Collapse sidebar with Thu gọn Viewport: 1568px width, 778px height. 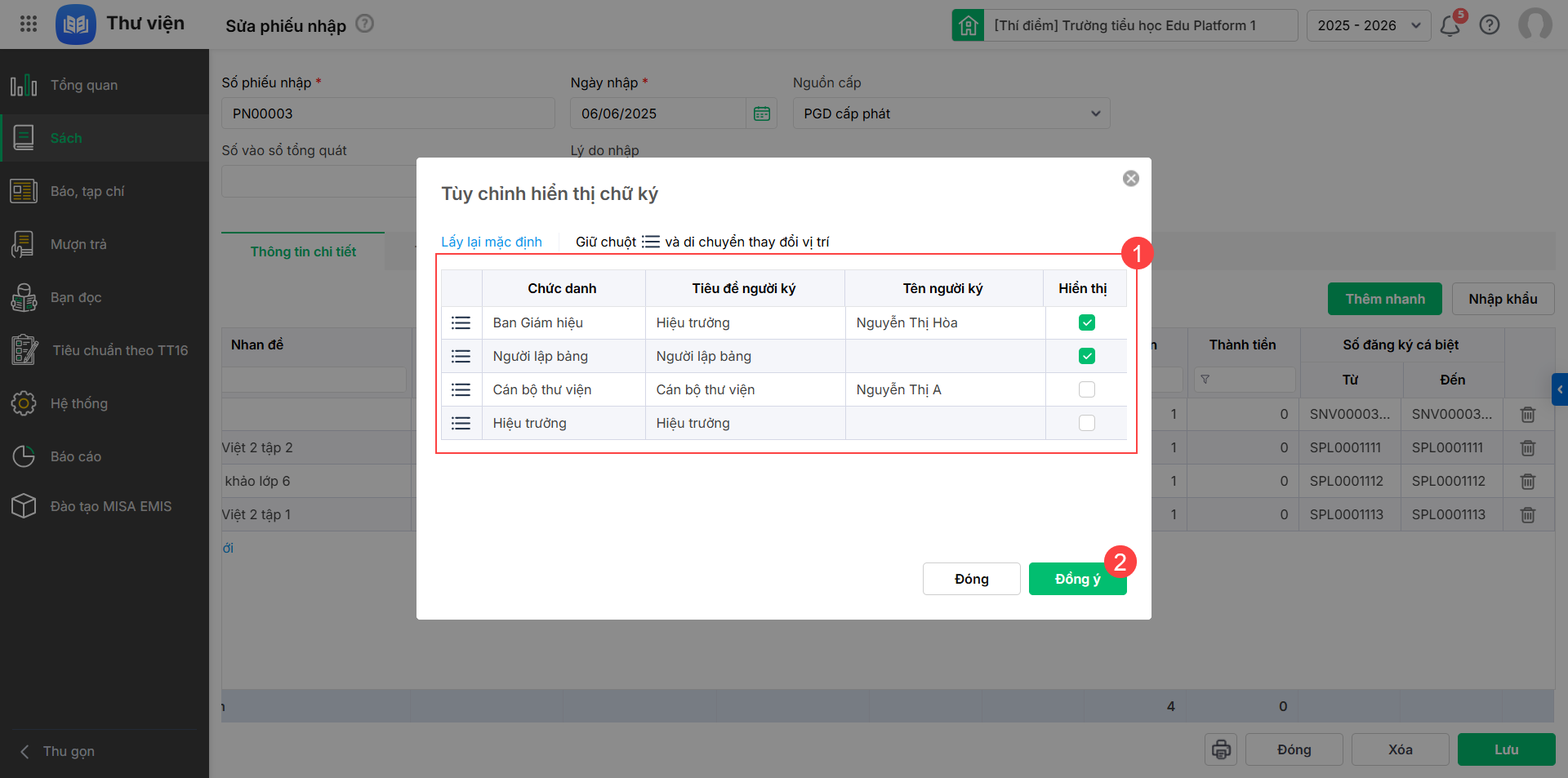pyautogui.click(x=58, y=751)
